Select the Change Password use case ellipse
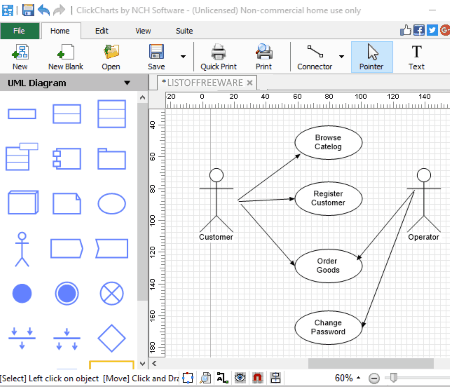This screenshot has width=450, height=387. pos(328,327)
